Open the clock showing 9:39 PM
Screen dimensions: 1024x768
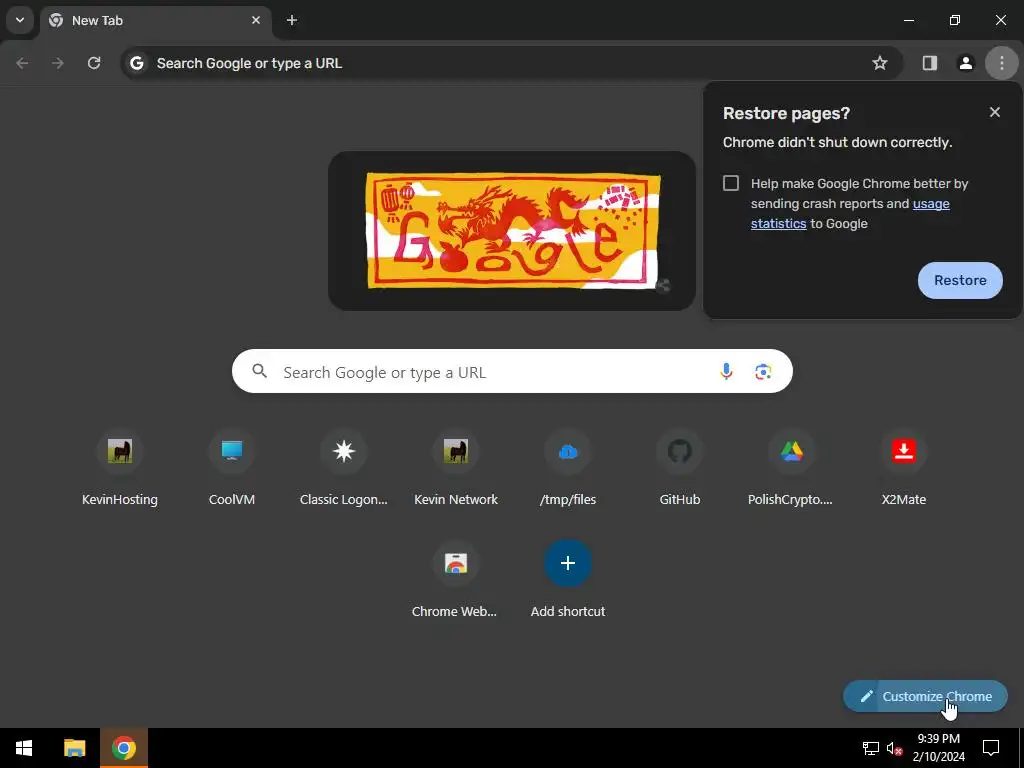pyautogui.click(x=938, y=748)
